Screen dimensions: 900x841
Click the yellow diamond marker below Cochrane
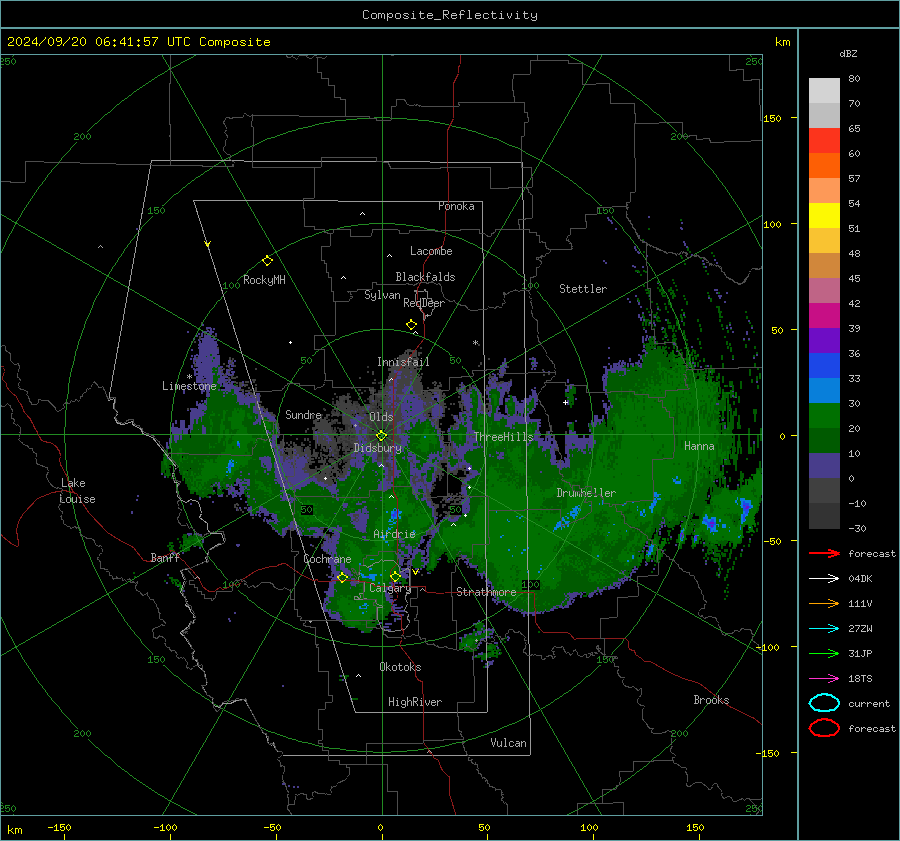click(343, 578)
